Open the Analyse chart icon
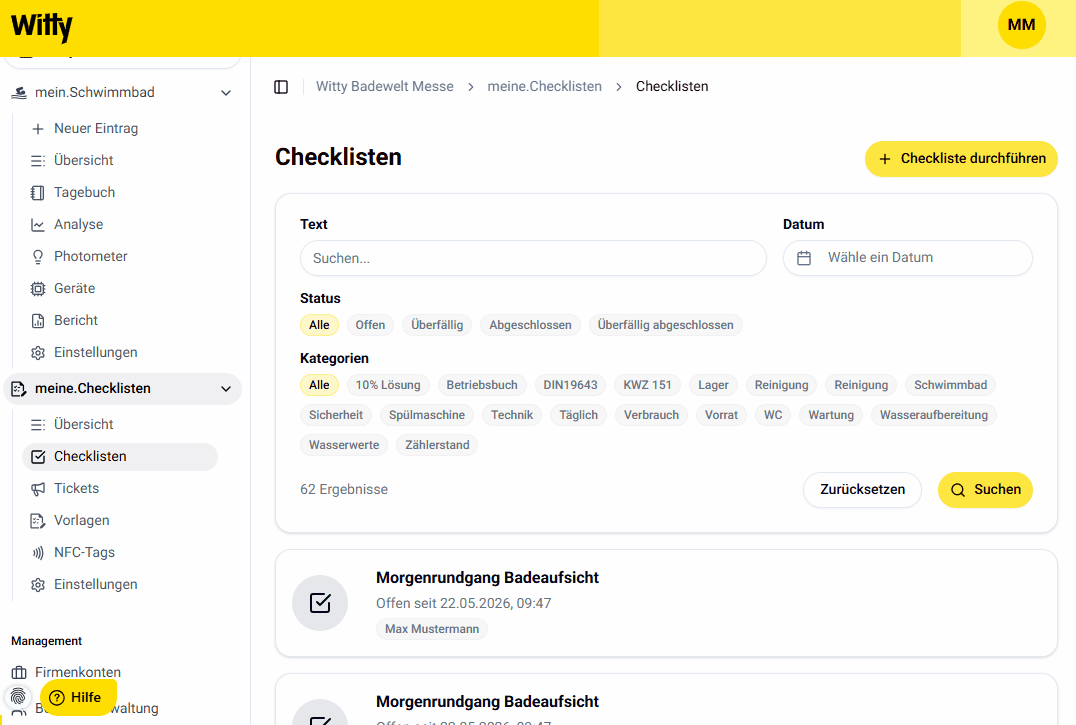 (38, 225)
